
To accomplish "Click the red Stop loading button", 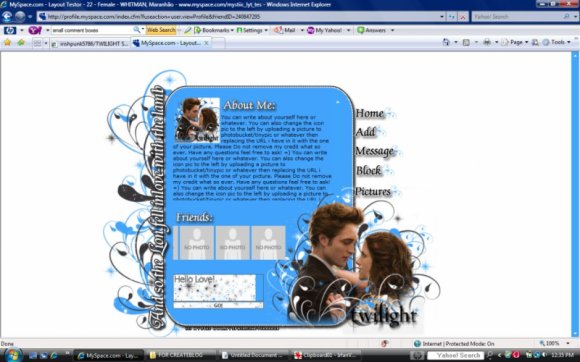I will pos(463,17).
